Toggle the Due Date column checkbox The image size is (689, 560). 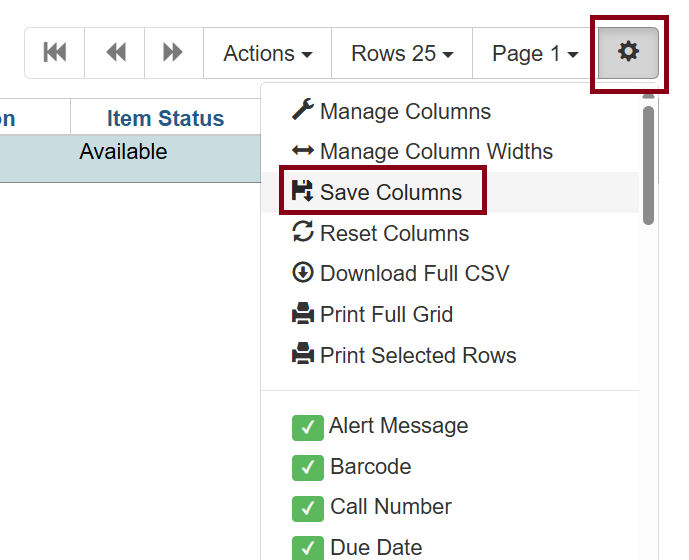(307, 548)
